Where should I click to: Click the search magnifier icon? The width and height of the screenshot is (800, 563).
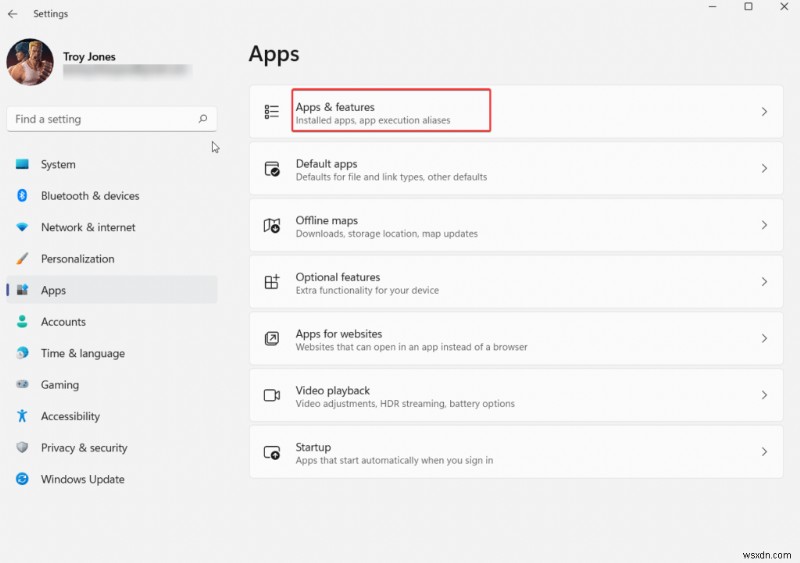coord(203,118)
